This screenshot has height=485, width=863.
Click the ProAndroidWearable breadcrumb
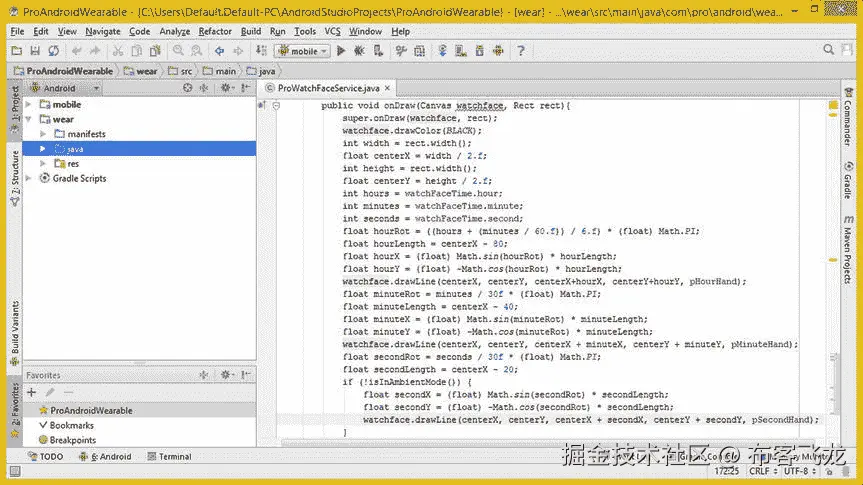coord(63,71)
